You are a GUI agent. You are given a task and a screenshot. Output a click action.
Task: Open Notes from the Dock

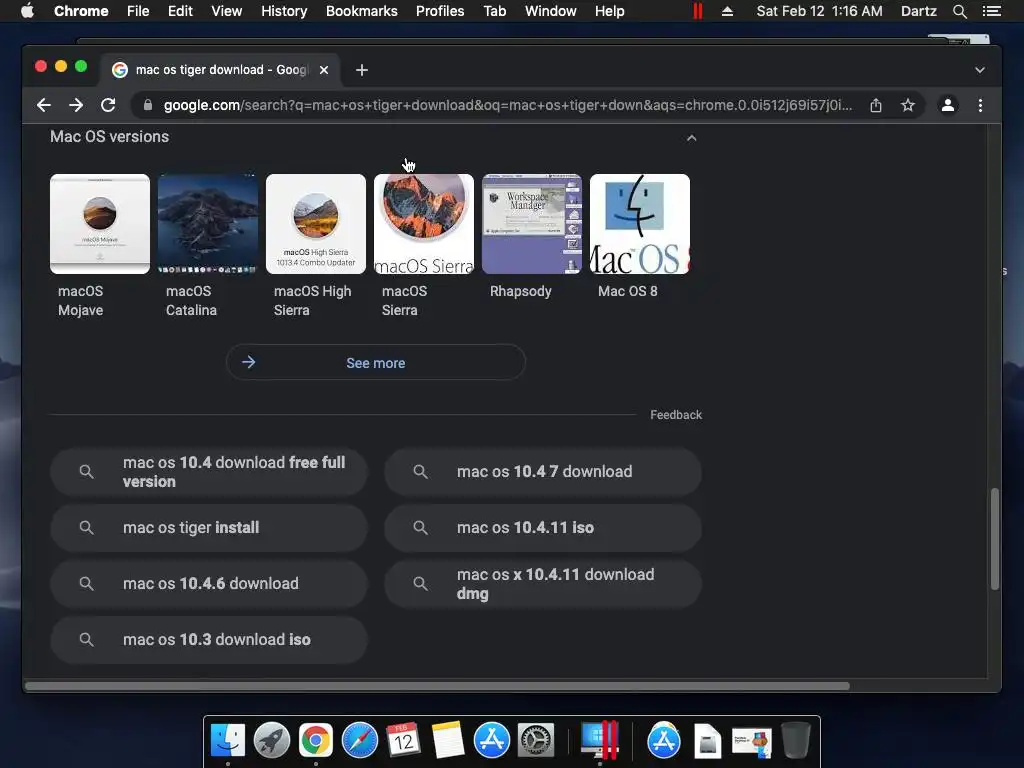point(448,740)
